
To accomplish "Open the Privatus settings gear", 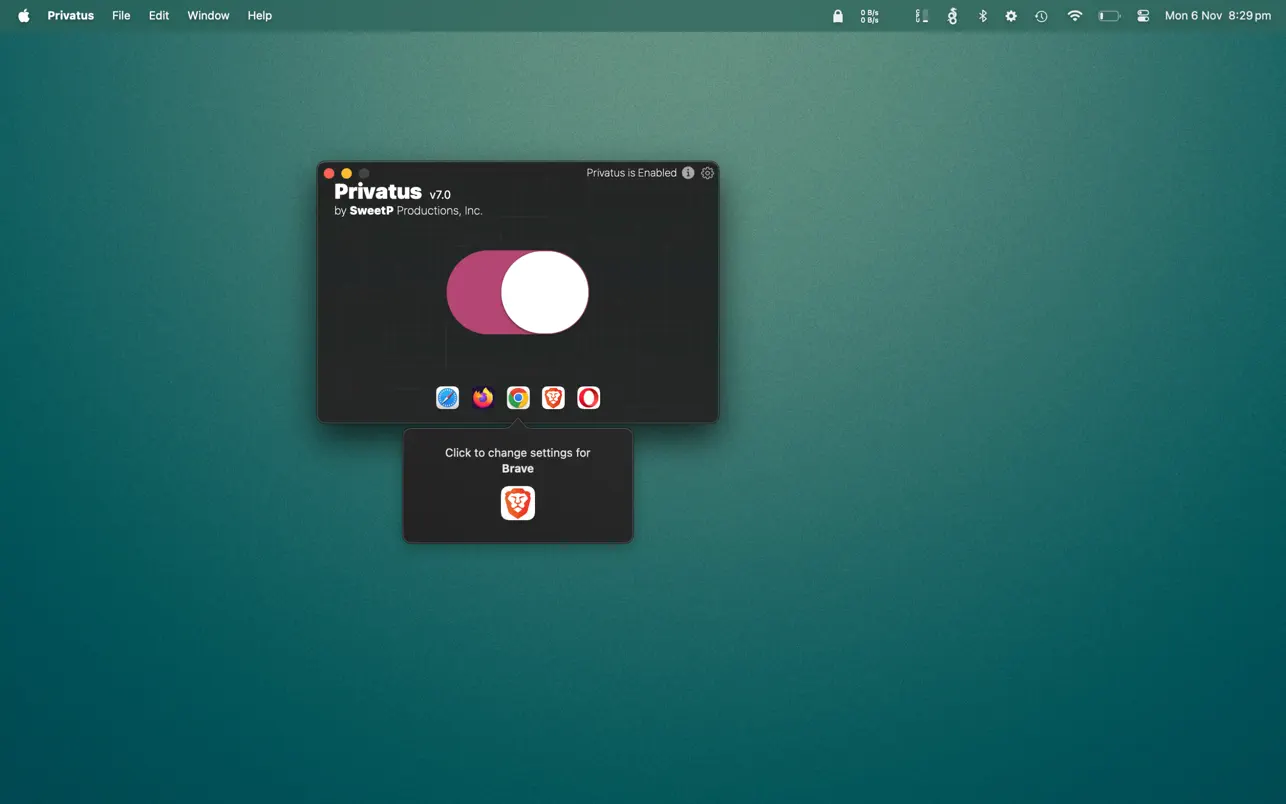I will (x=707, y=173).
